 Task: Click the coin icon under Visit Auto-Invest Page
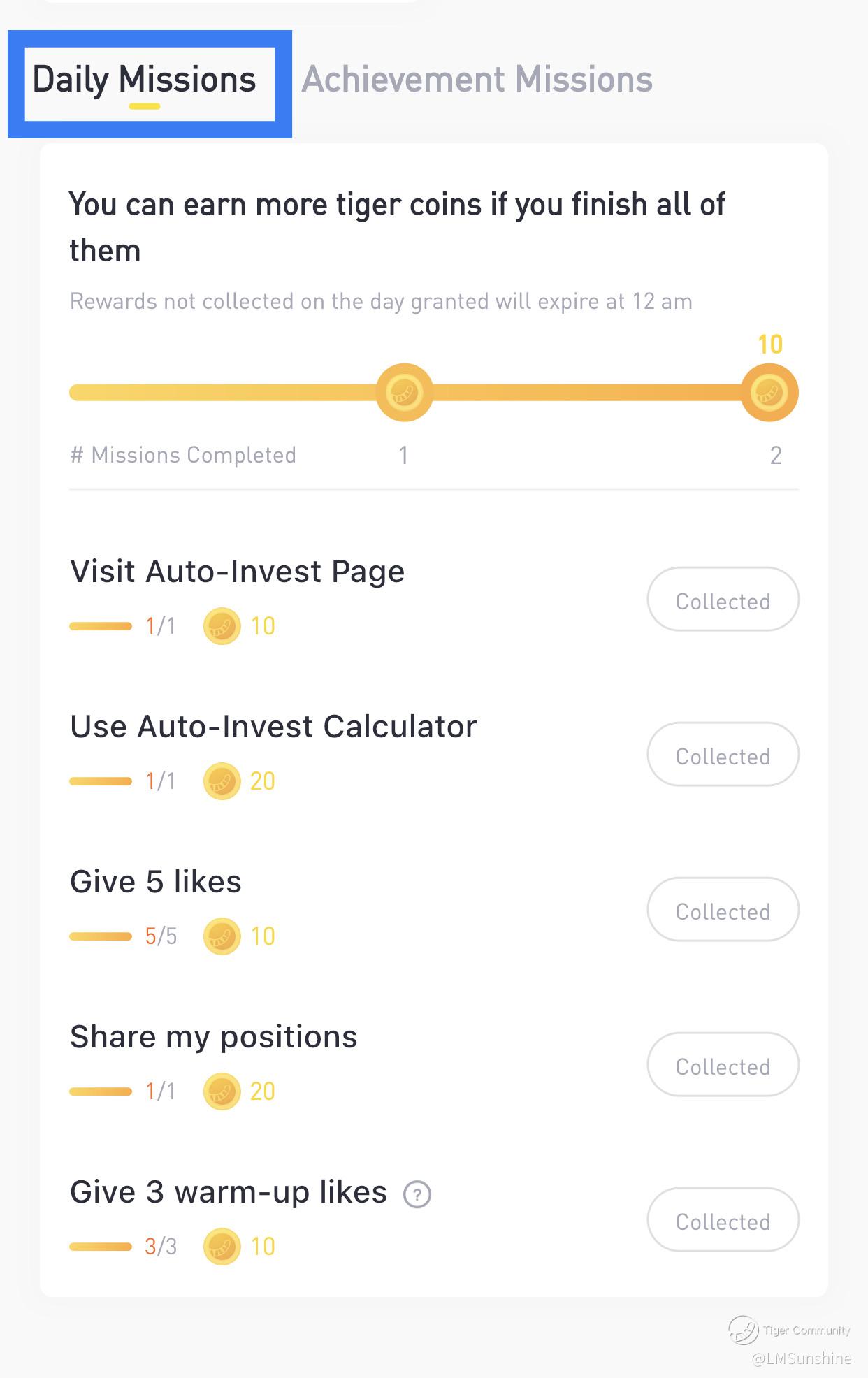[x=222, y=626]
